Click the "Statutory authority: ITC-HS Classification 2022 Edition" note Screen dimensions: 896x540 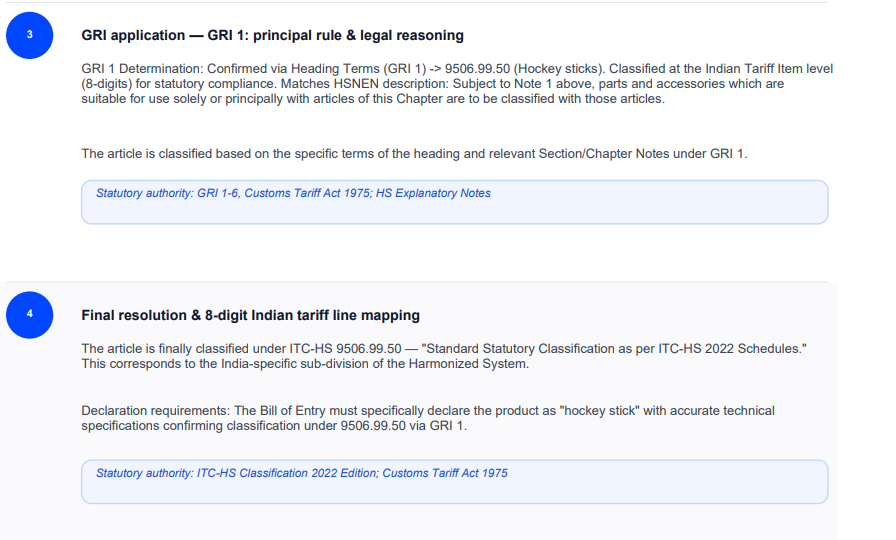click(x=454, y=482)
